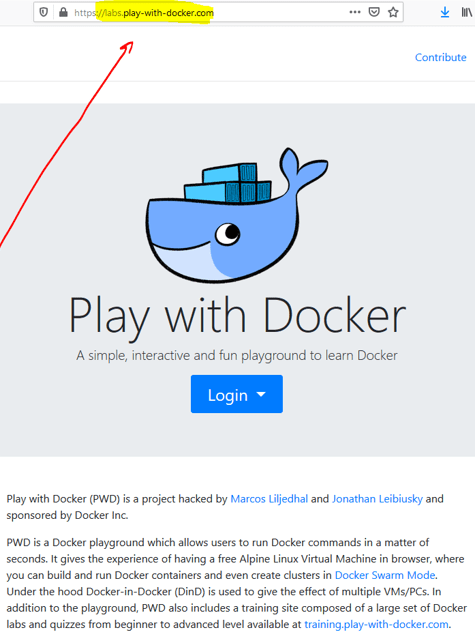Click the tracking protection shield icon
The width and height of the screenshot is (475, 643).
coord(43,12)
